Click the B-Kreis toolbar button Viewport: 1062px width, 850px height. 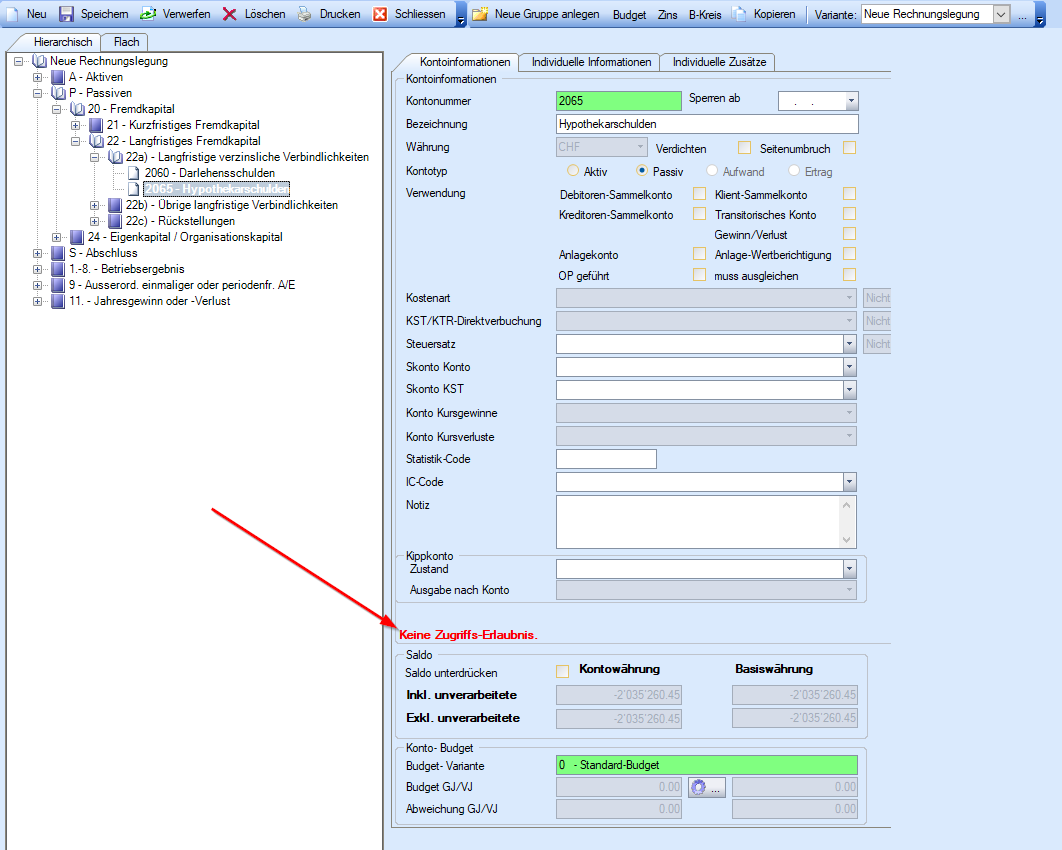705,14
